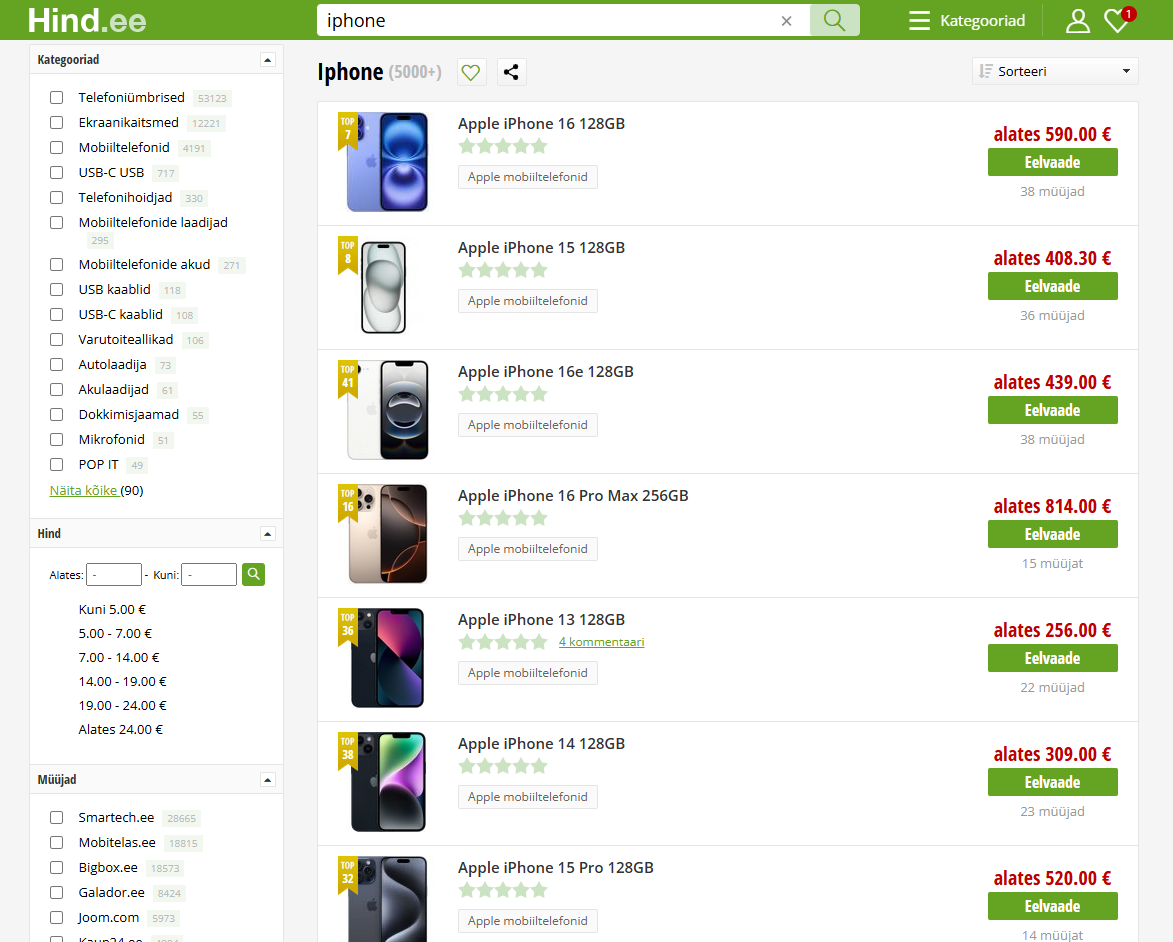The image size is (1173, 942).
Task: Open the iPhone 14 128GB thumbnail
Action: tap(388, 782)
